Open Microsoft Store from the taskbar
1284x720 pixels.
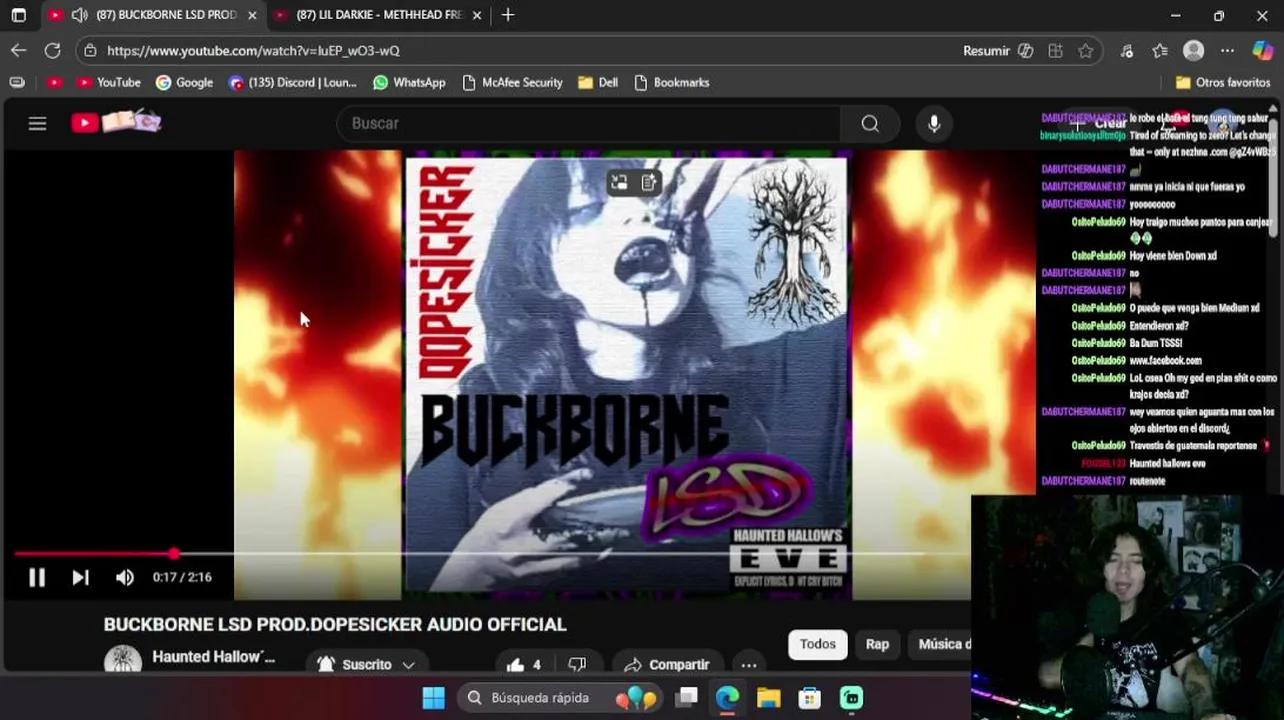[809, 698]
